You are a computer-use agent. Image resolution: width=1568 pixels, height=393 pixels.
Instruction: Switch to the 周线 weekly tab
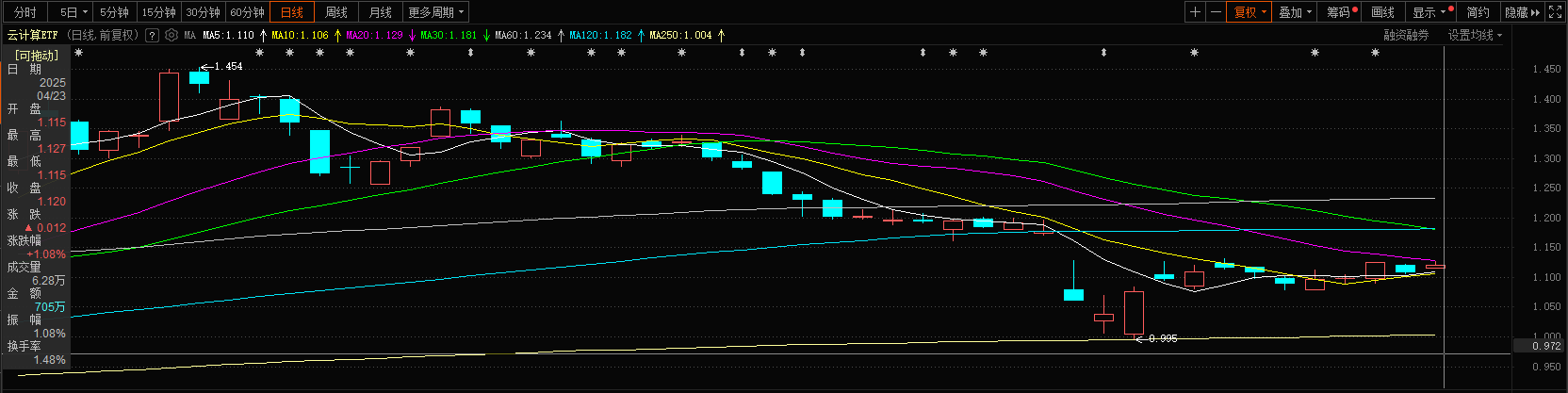coord(336,12)
